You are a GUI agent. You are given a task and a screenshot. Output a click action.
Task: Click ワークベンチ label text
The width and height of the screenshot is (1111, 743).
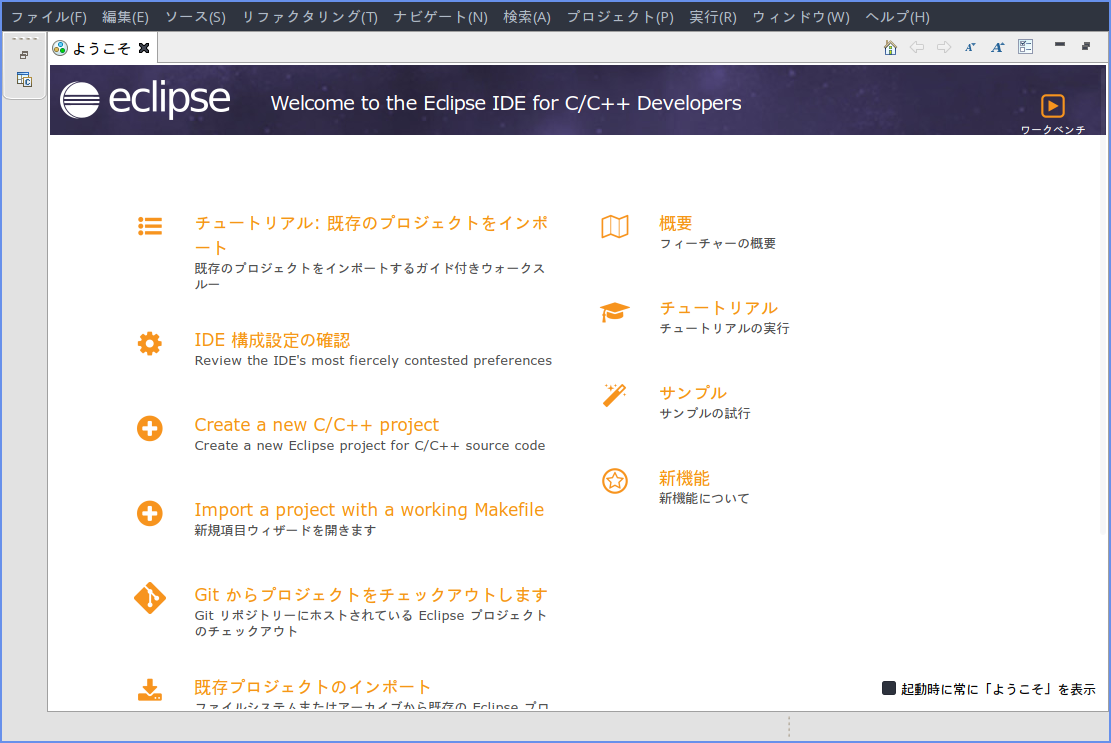coord(1053,130)
